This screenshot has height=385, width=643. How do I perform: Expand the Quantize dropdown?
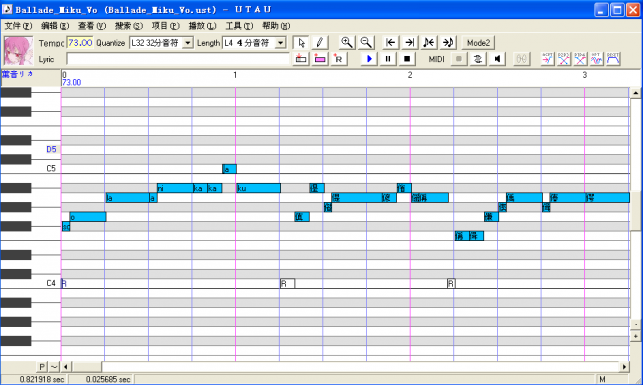point(187,43)
